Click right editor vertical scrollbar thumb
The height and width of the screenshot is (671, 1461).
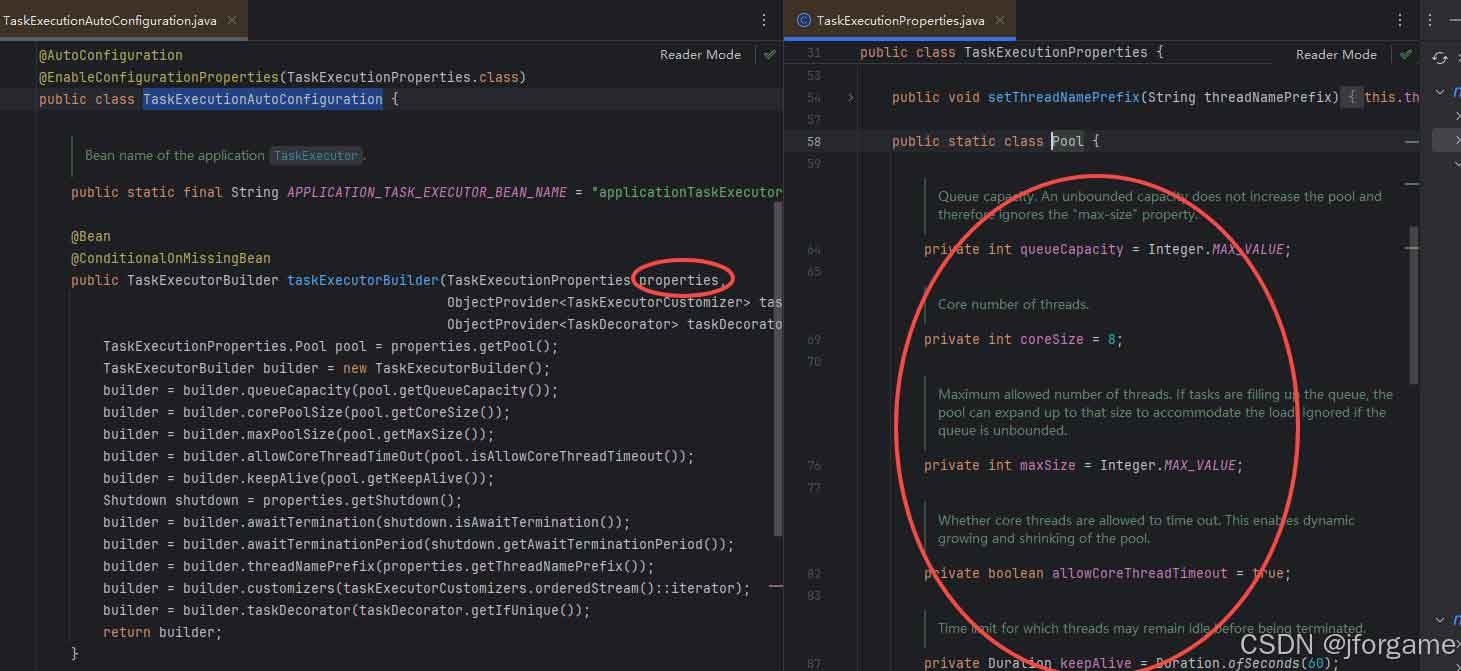tap(1413, 305)
